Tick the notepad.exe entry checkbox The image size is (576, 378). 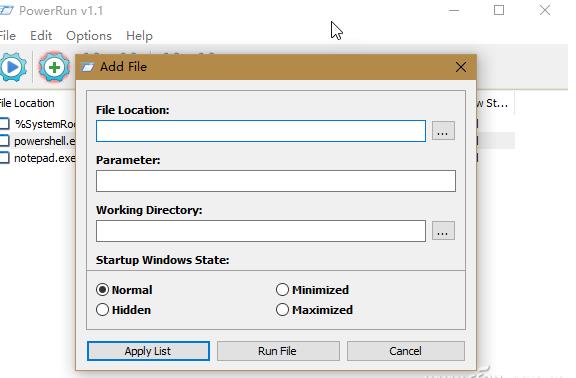(4, 158)
